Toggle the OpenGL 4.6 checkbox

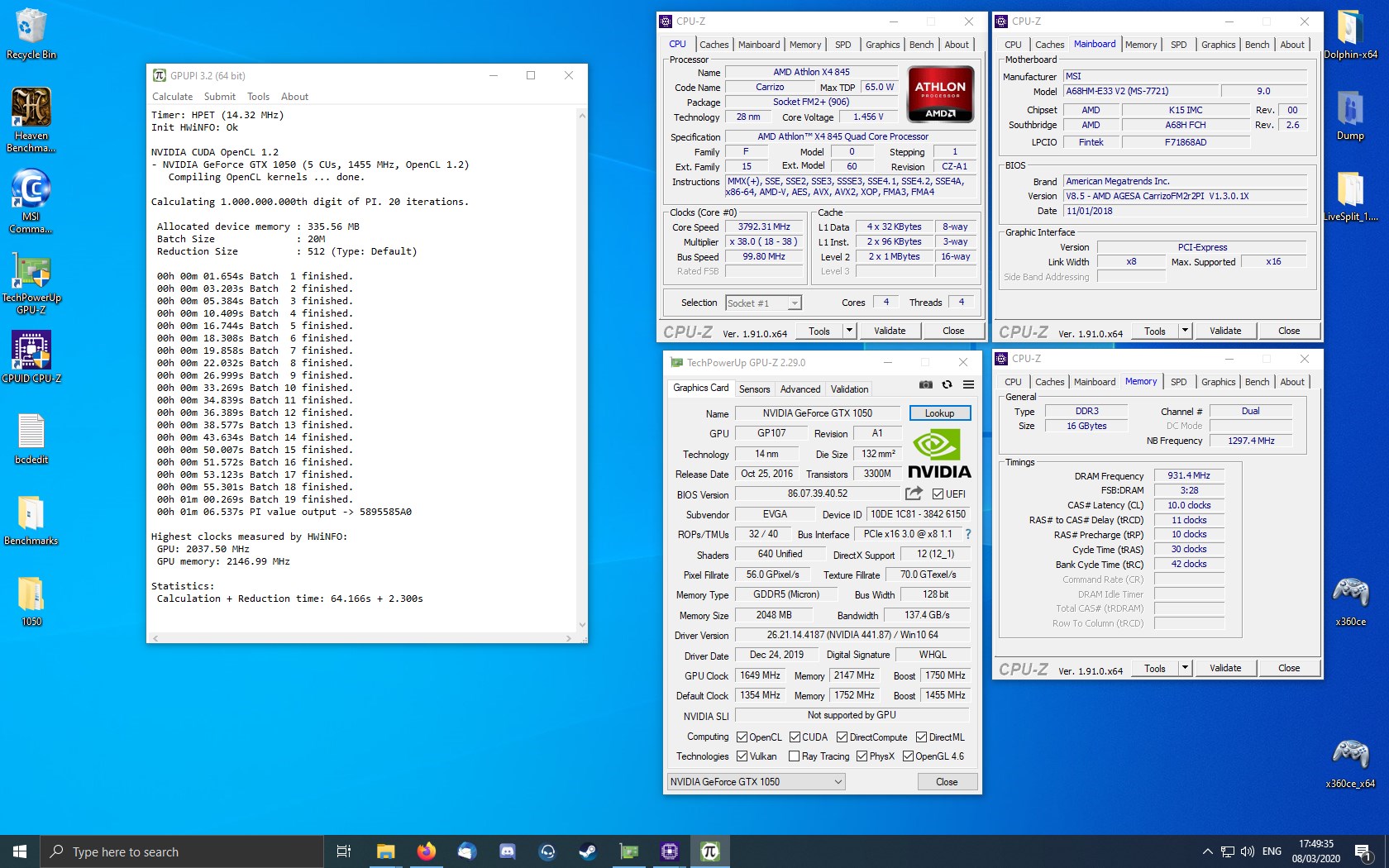[908, 756]
